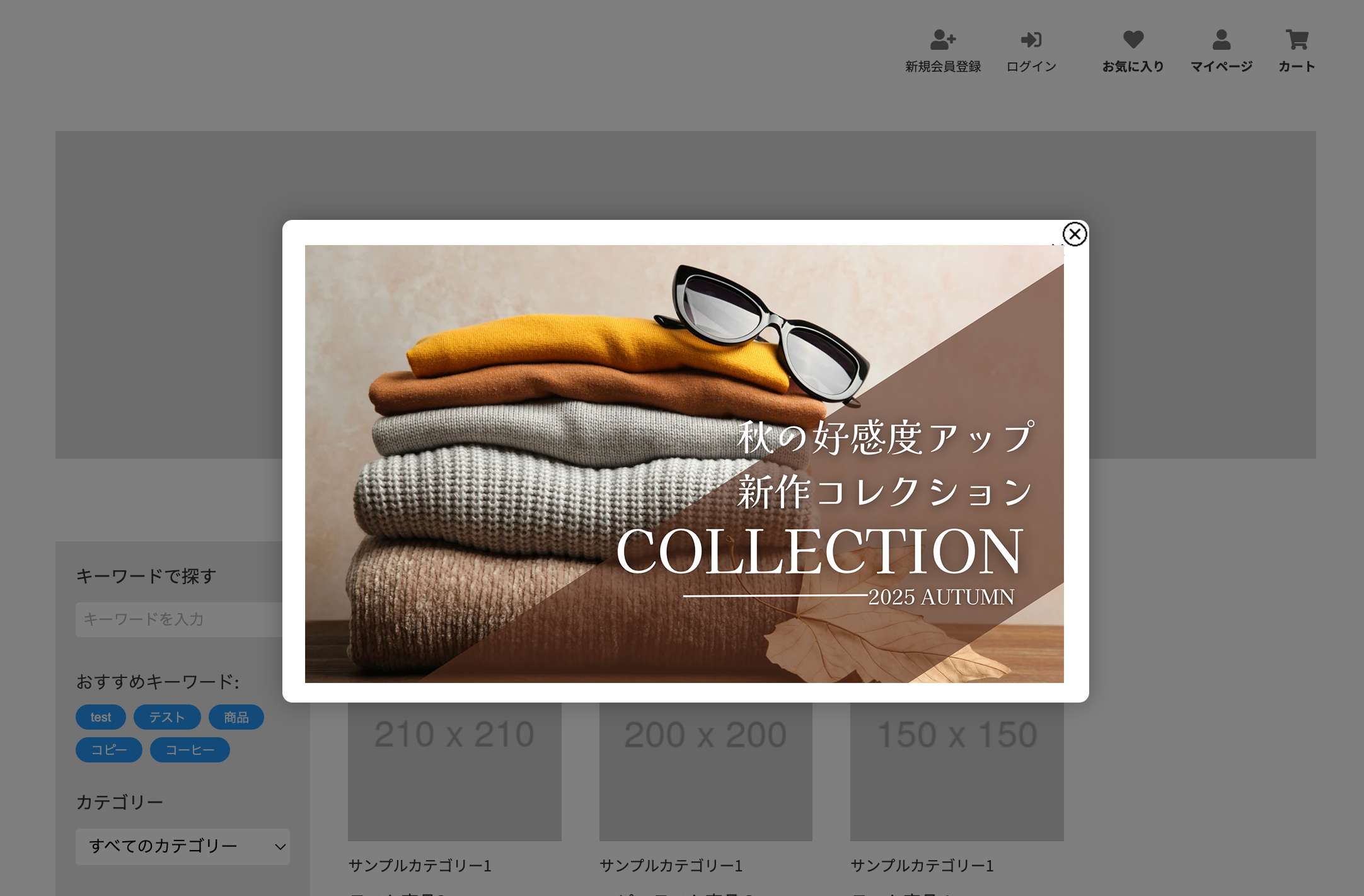1364x896 pixels.
Task: Click the カート label
Action: coord(1297,67)
